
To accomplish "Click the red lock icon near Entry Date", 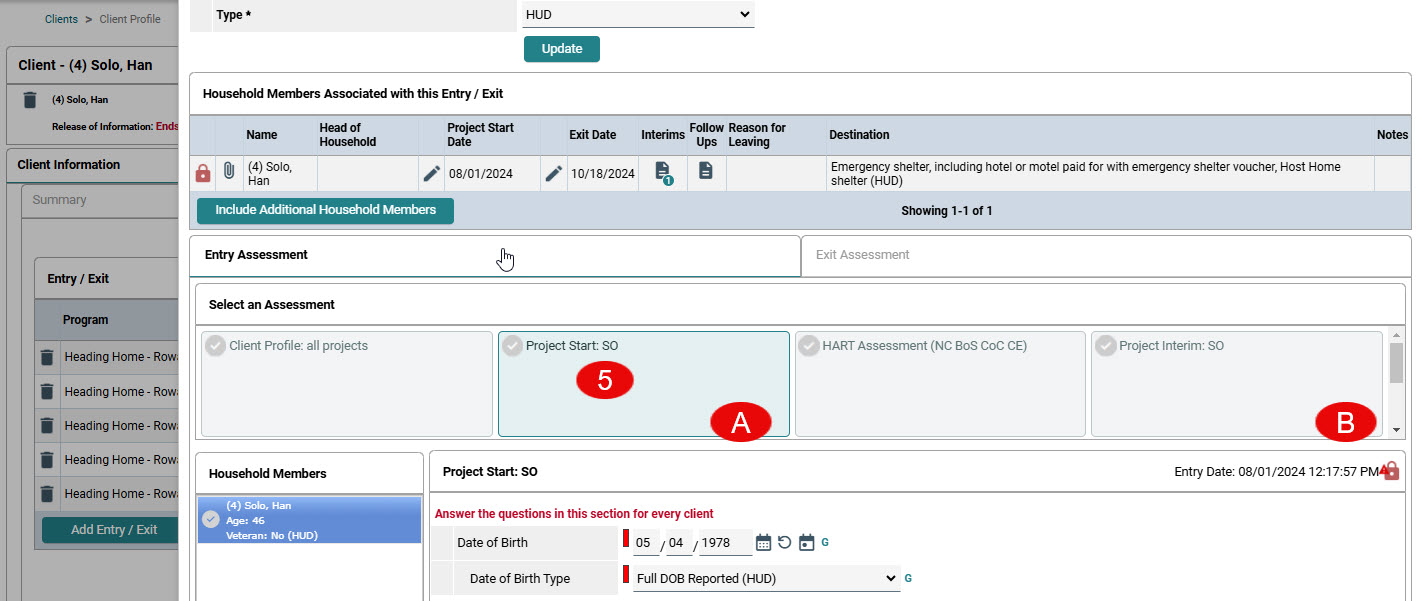I will [x=1390, y=471].
